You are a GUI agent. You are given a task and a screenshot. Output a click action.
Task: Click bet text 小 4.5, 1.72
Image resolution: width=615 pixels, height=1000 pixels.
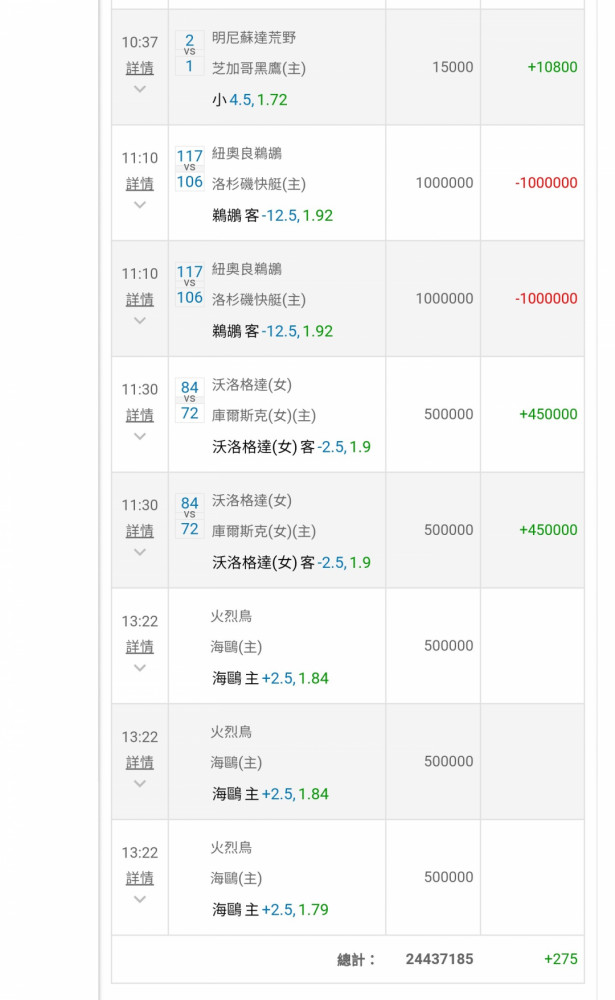pyautogui.click(x=249, y=100)
